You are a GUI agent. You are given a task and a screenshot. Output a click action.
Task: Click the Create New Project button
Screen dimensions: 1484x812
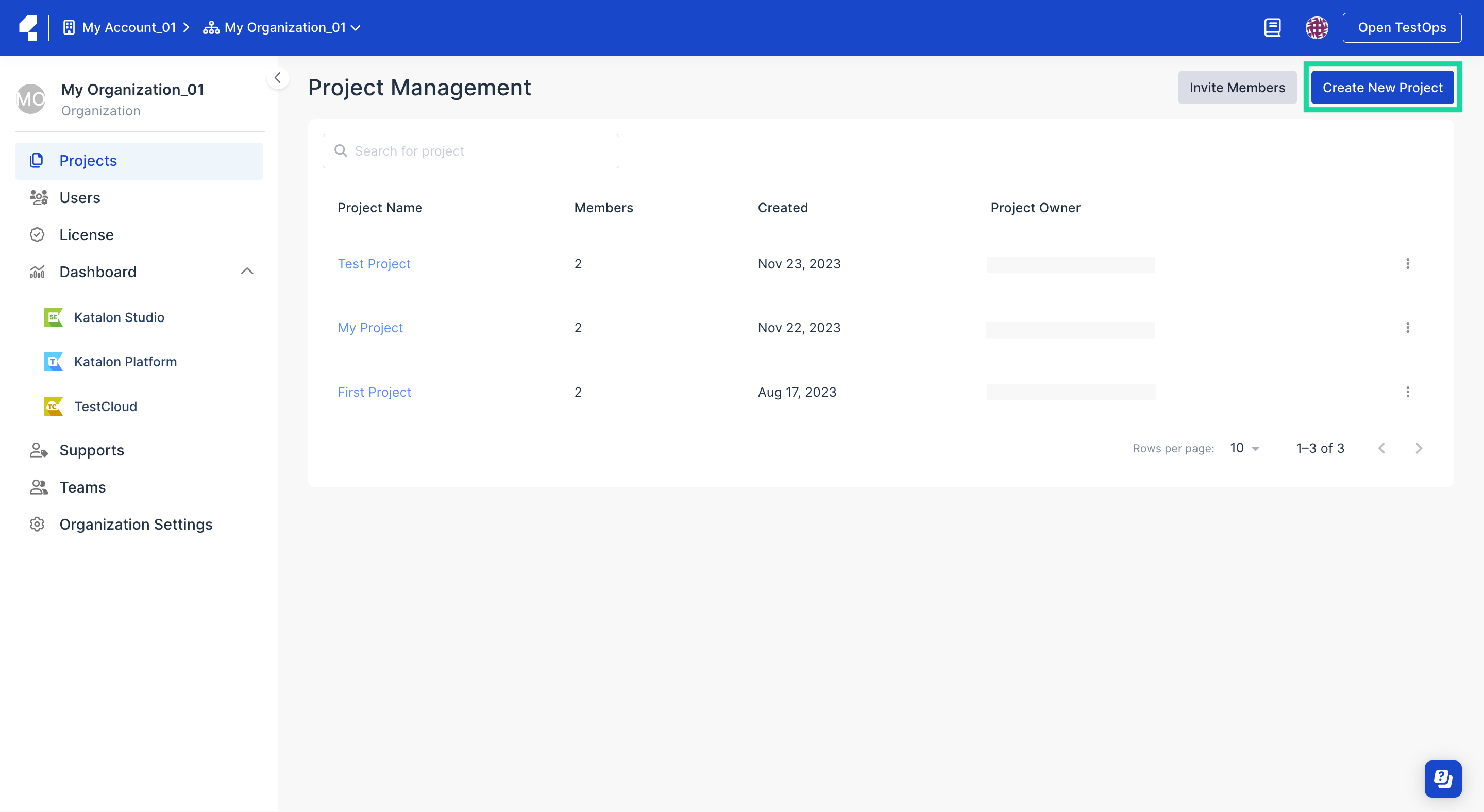coord(1382,87)
